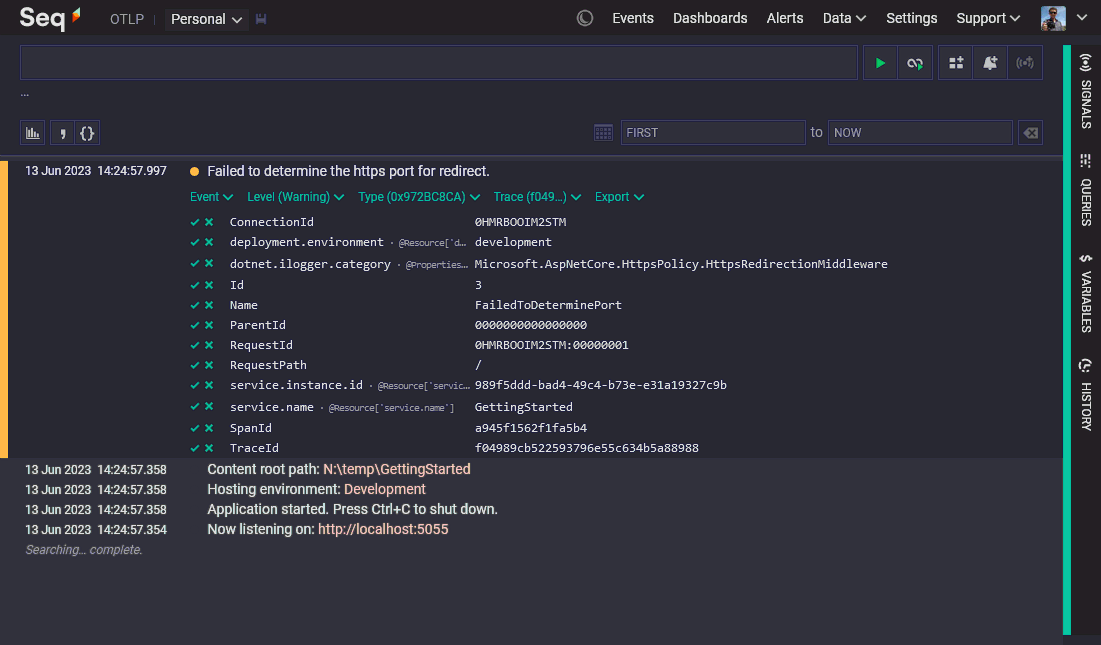Expand the user account menu chevron

(x=1082, y=18)
